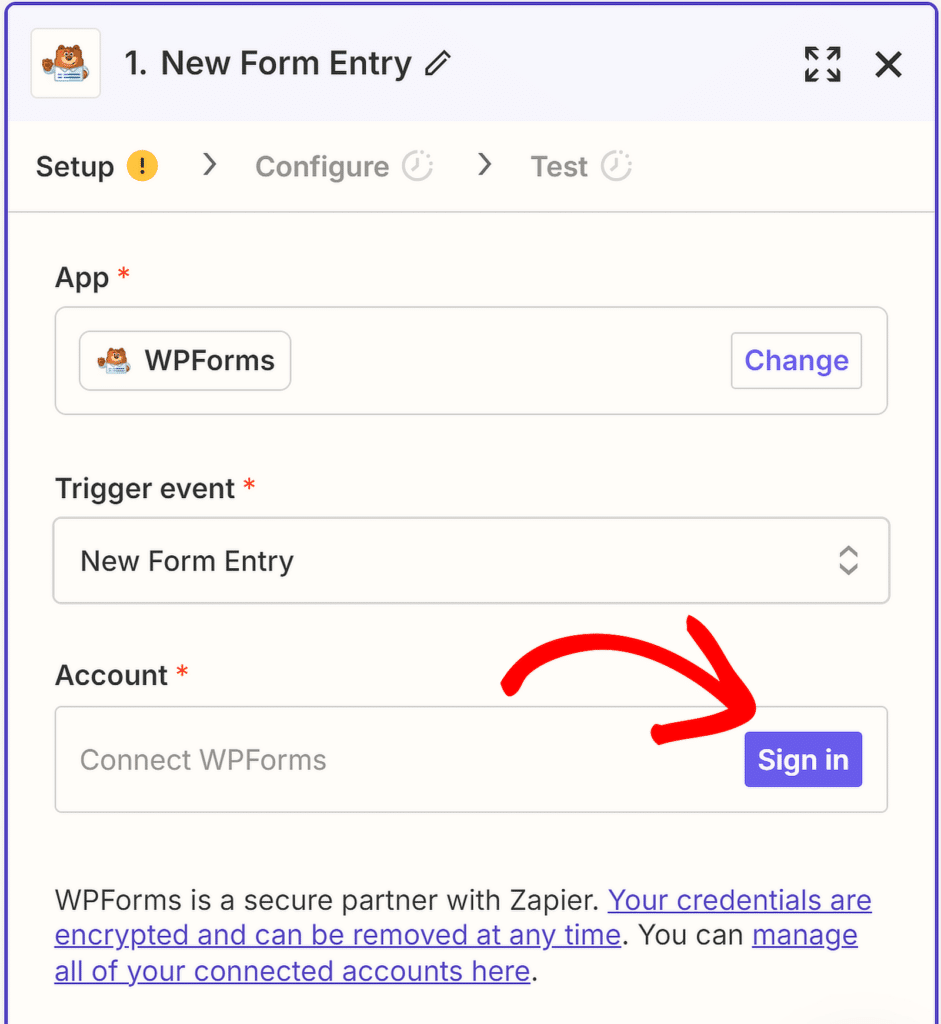Click the clock icon next to Test
The width and height of the screenshot is (941, 1024).
coord(616,166)
